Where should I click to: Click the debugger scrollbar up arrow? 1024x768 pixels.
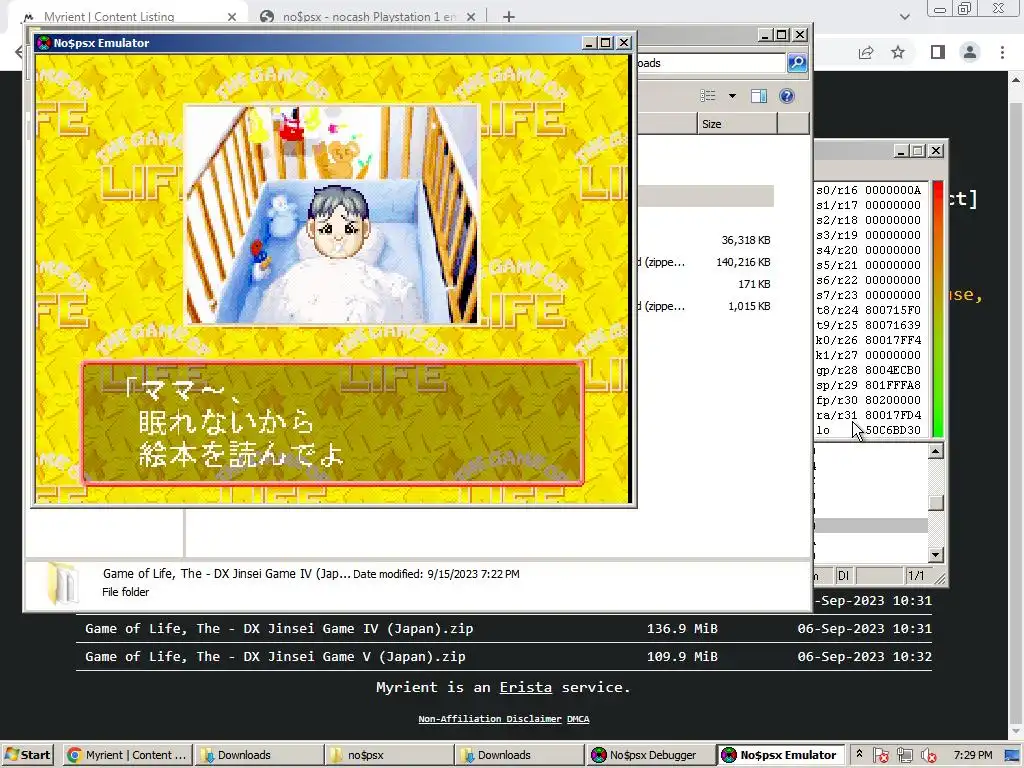[936, 451]
